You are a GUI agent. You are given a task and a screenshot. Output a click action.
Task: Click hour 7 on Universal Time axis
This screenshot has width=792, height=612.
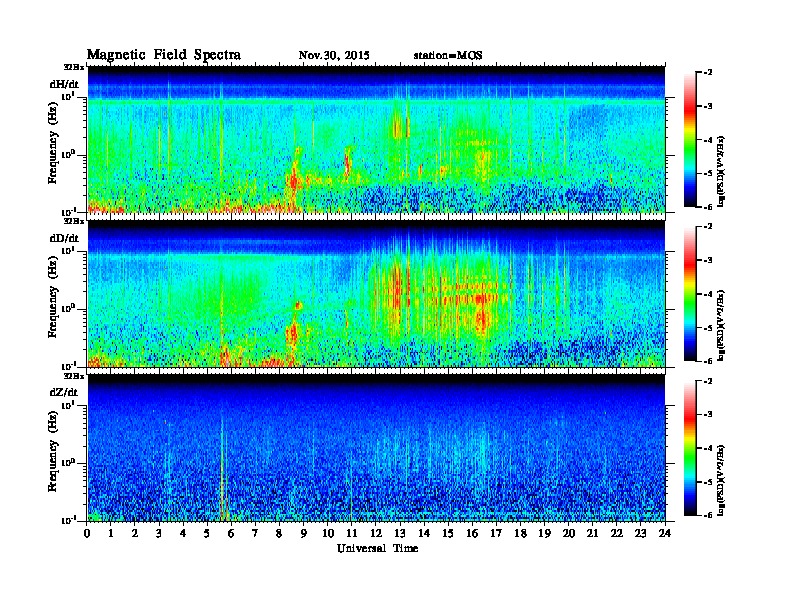click(256, 533)
